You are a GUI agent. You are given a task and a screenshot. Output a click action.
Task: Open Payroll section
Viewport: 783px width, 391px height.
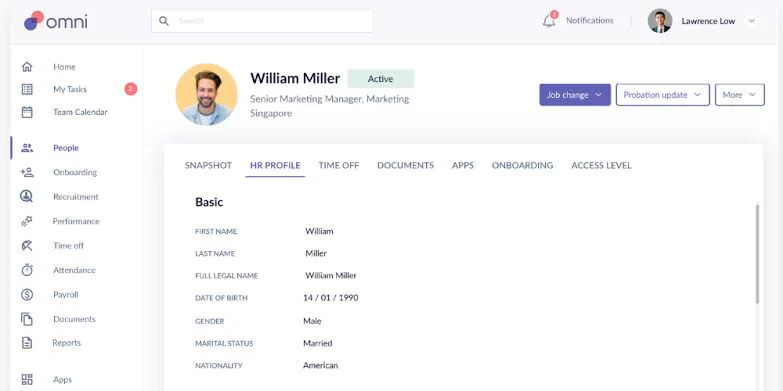coord(66,295)
